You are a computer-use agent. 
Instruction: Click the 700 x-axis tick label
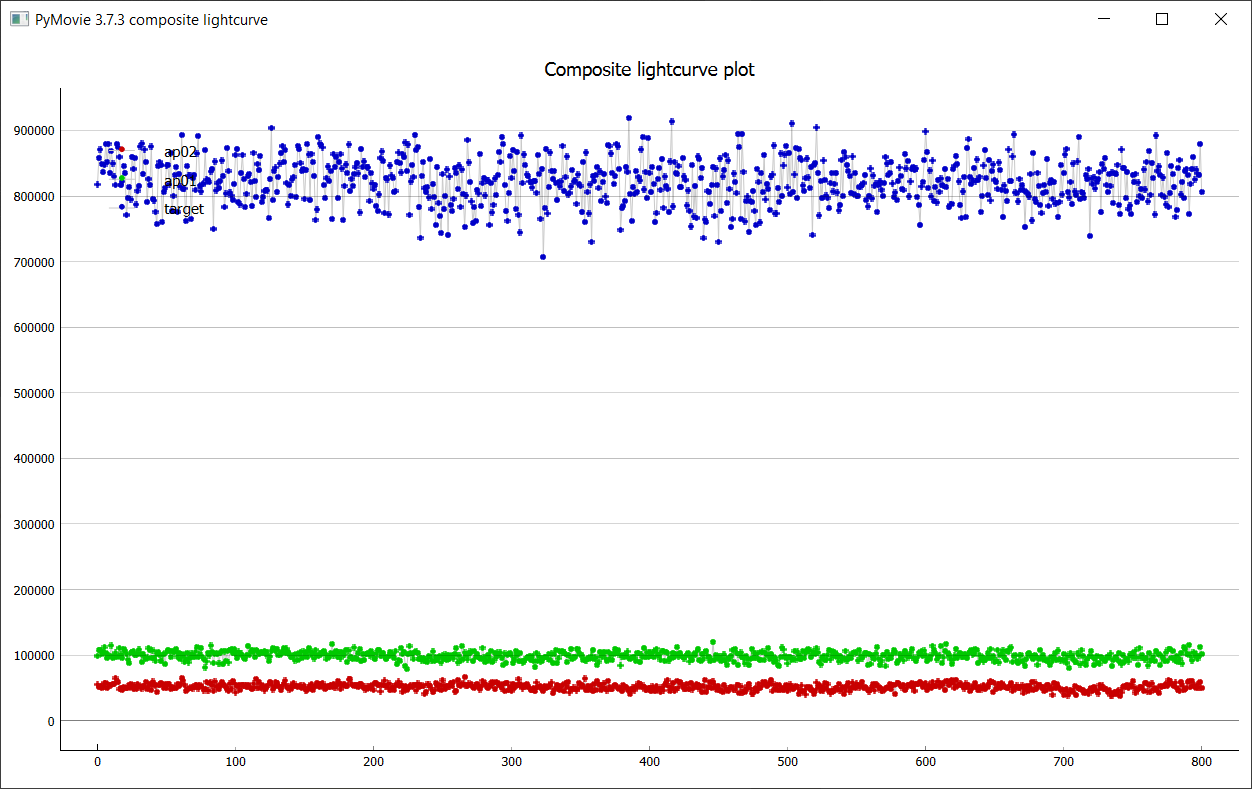(1064, 761)
